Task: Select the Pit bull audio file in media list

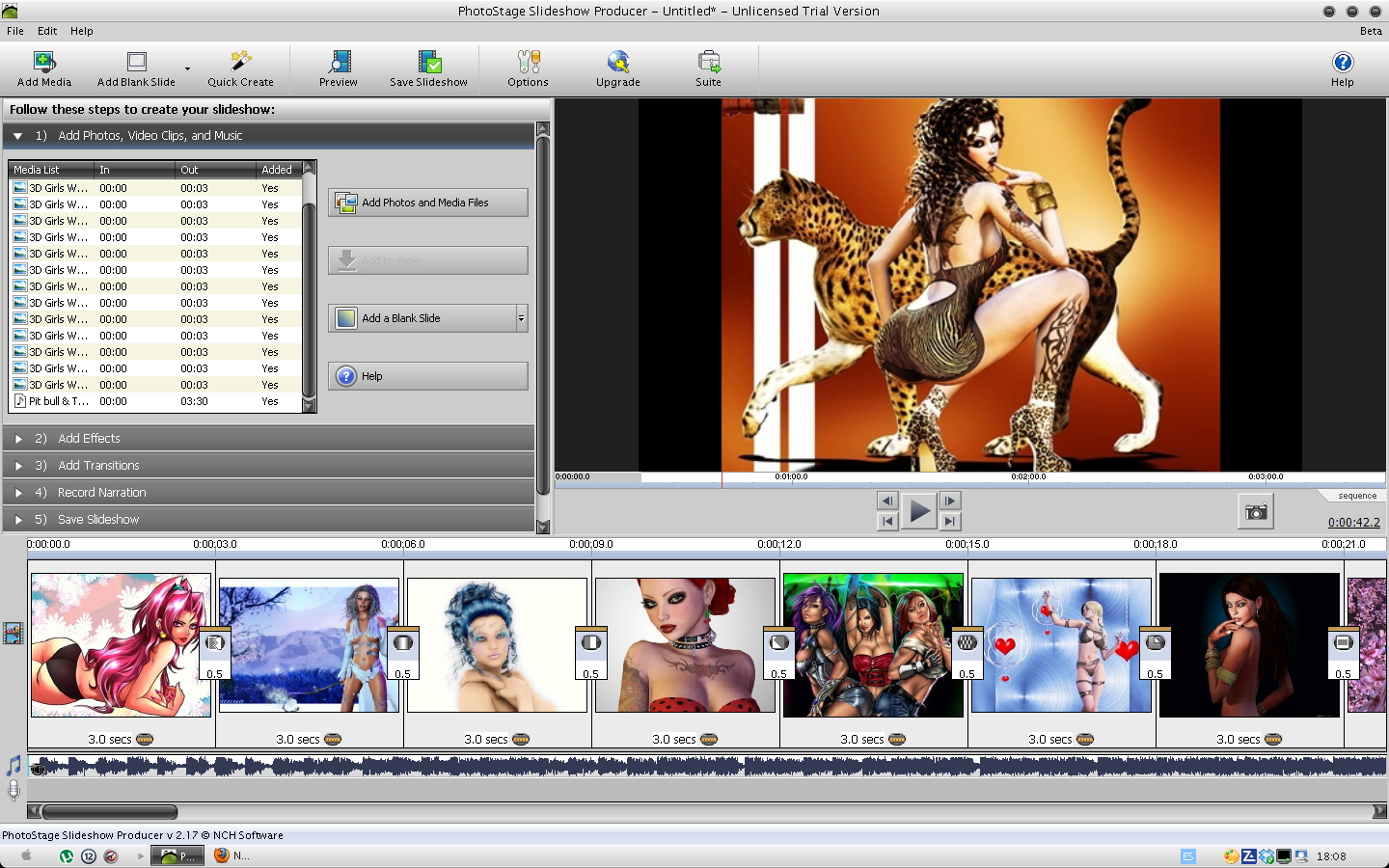Action: coord(60,401)
